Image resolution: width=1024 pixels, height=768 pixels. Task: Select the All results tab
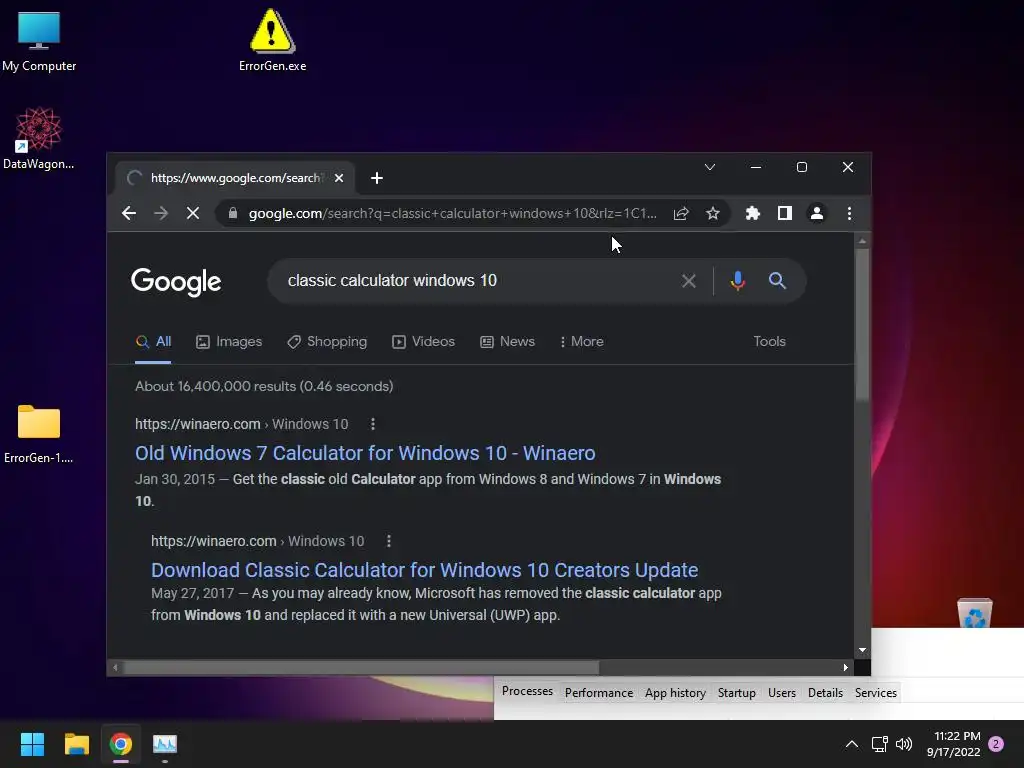coord(153,342)
